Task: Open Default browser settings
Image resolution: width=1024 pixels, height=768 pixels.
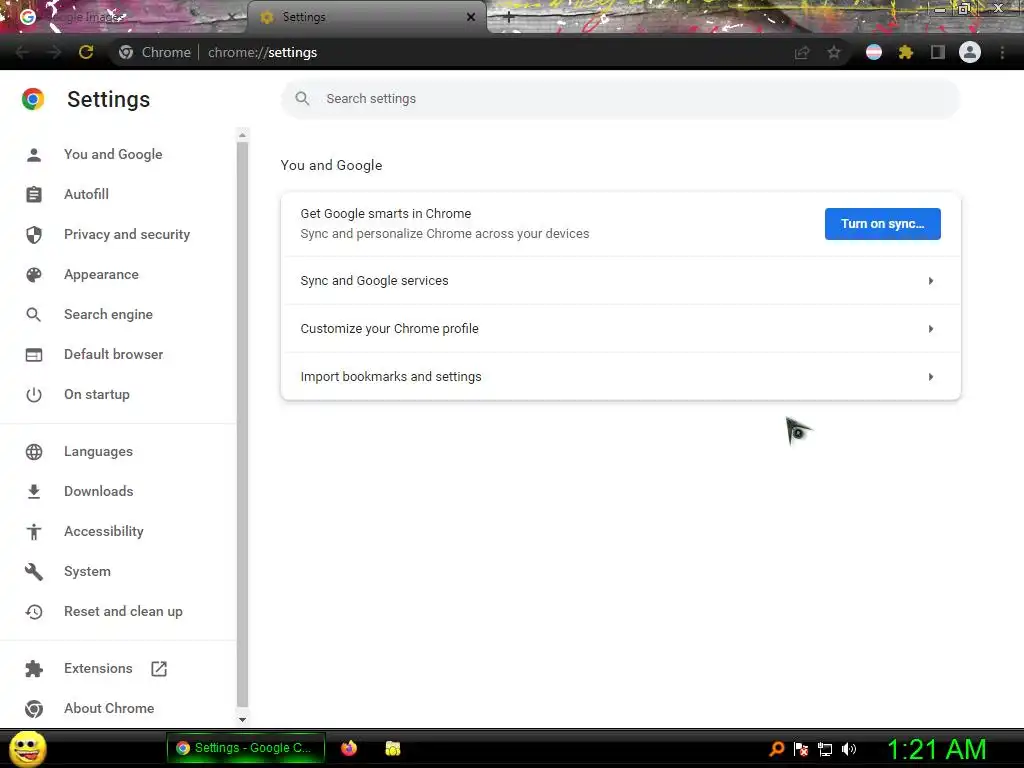Action: coord(114,355)
